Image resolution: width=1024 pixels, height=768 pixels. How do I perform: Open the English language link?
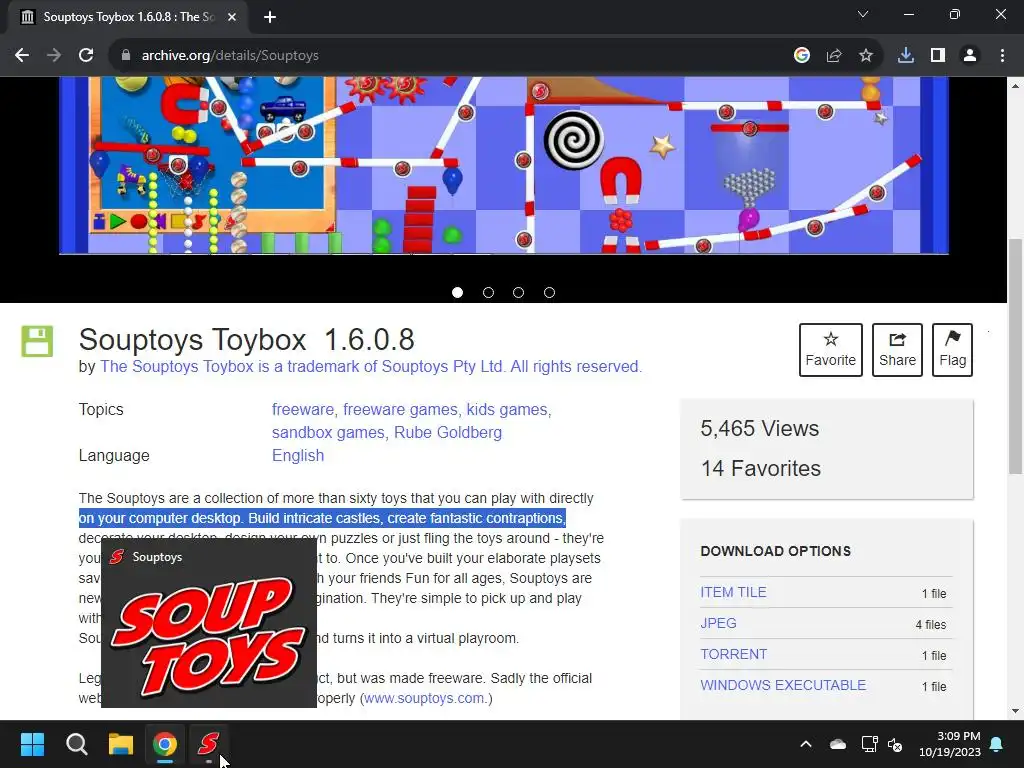click(x=298, y=455)
